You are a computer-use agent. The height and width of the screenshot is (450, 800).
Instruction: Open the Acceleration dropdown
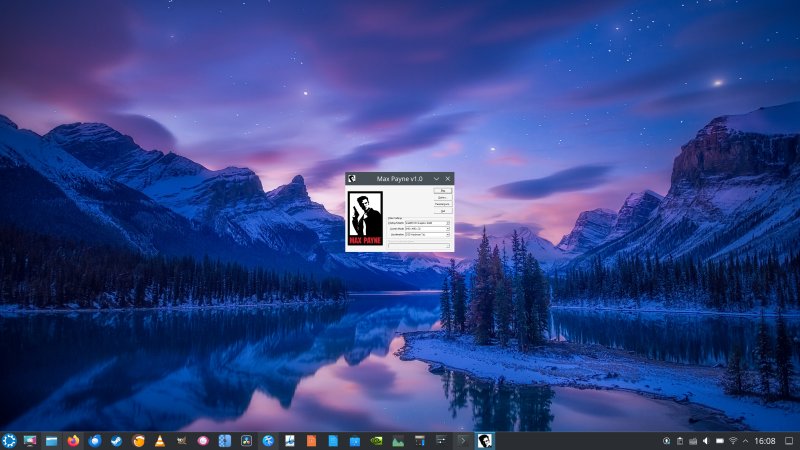click(427, 235)
